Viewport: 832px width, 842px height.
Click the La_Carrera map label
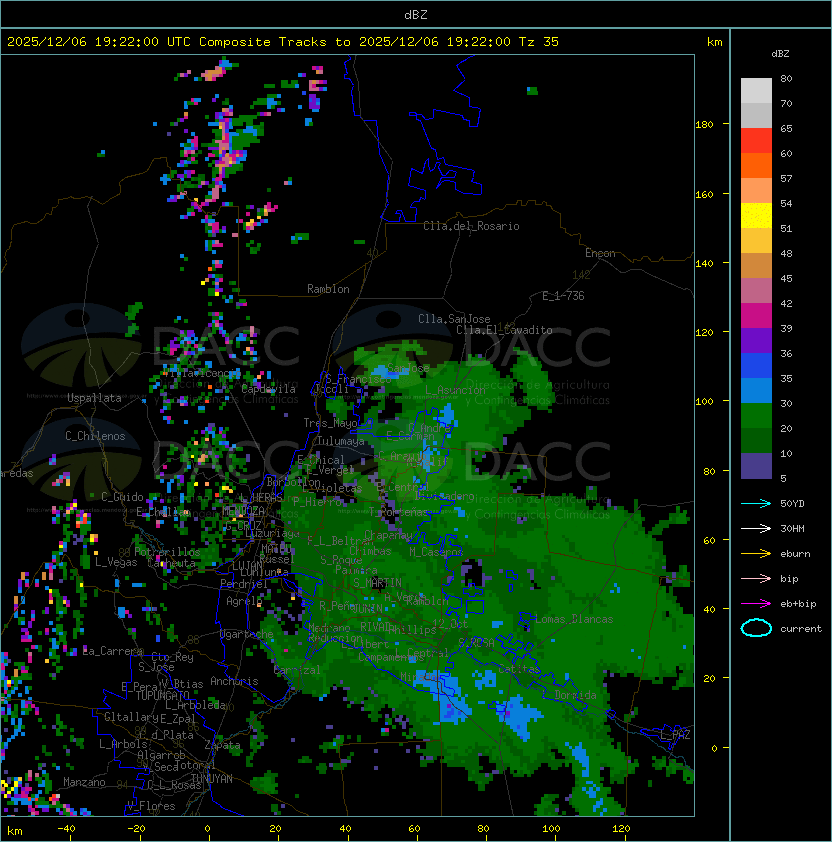[x=112, y=651]
